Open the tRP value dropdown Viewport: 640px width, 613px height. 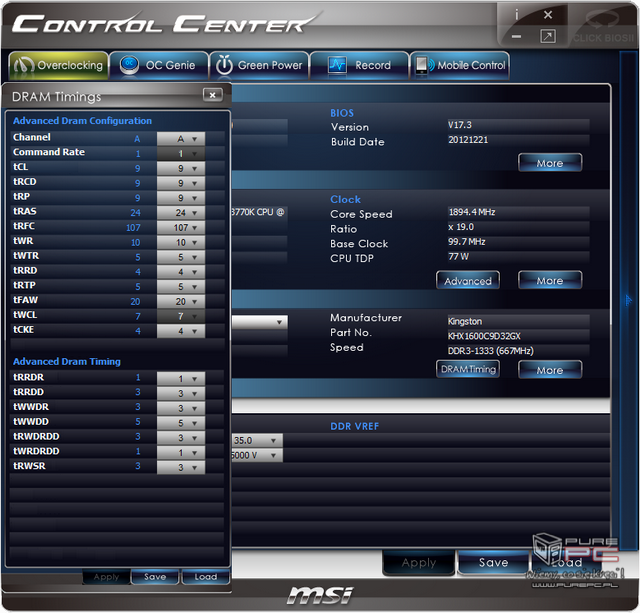coord(181,198)
